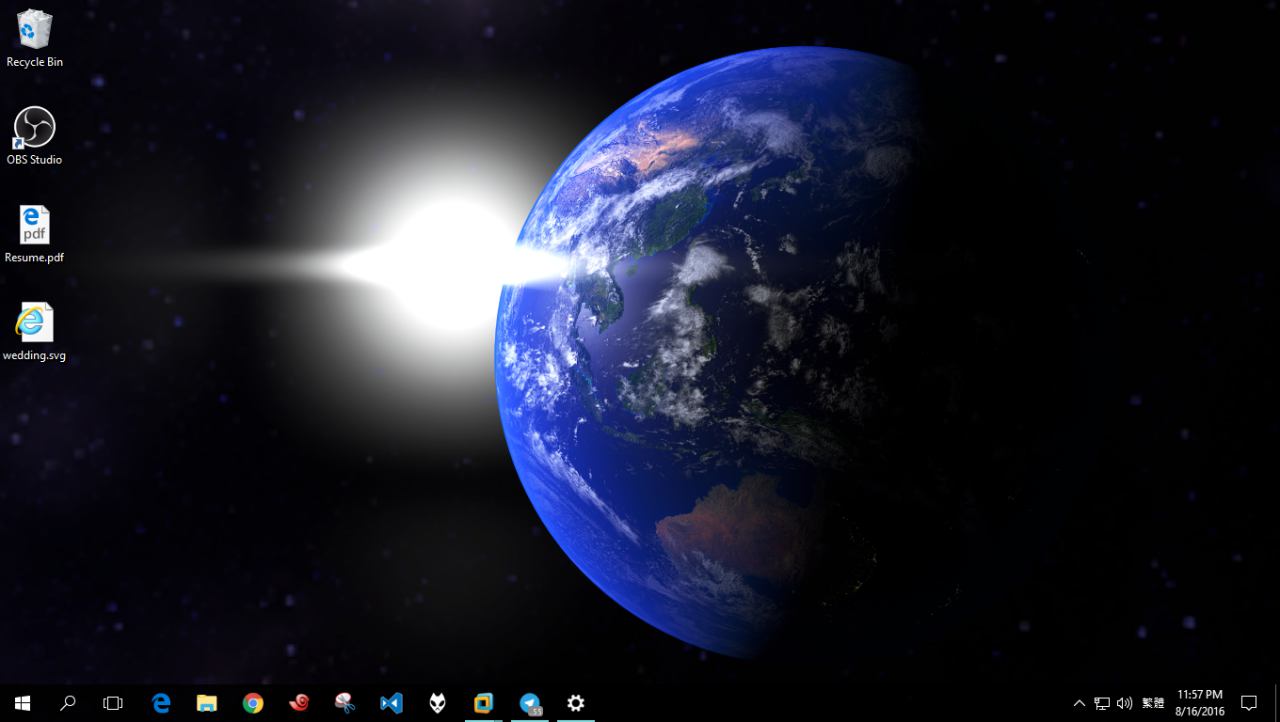This screenshot has width=1280, height=722.
Task: Open the Windows Start menu
Action: (22, 703)
